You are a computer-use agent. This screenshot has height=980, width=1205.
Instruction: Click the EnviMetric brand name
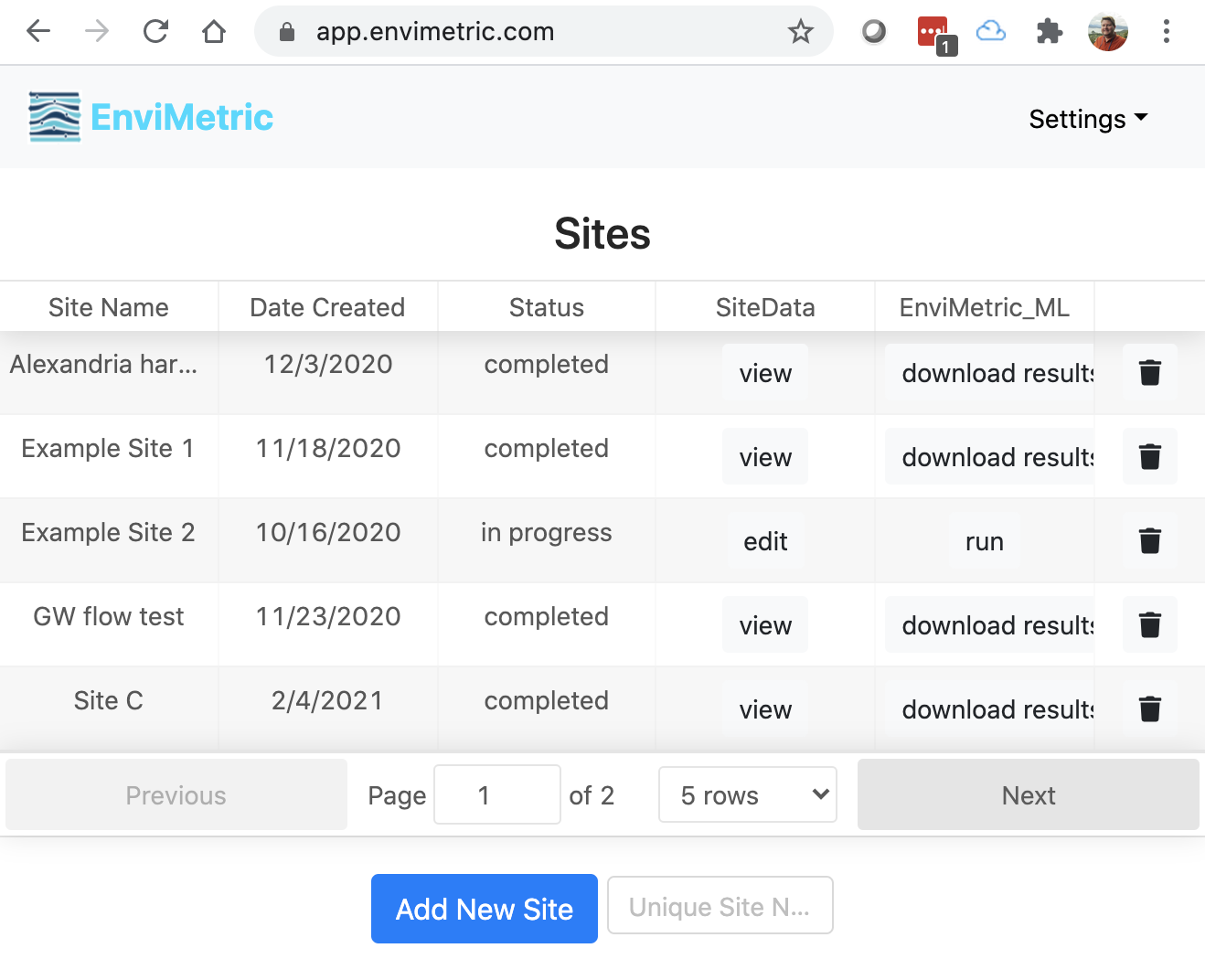(x=182, y=117)
